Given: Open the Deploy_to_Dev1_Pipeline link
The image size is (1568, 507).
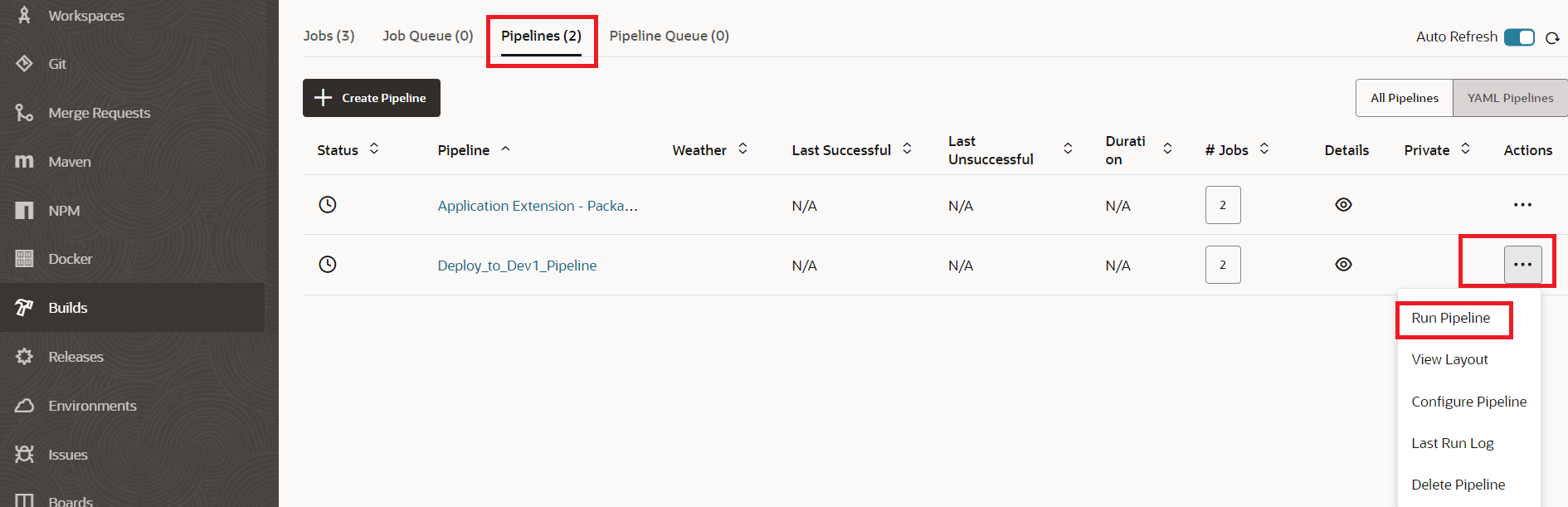Looking at the screenshot, I should click(517, 266).
